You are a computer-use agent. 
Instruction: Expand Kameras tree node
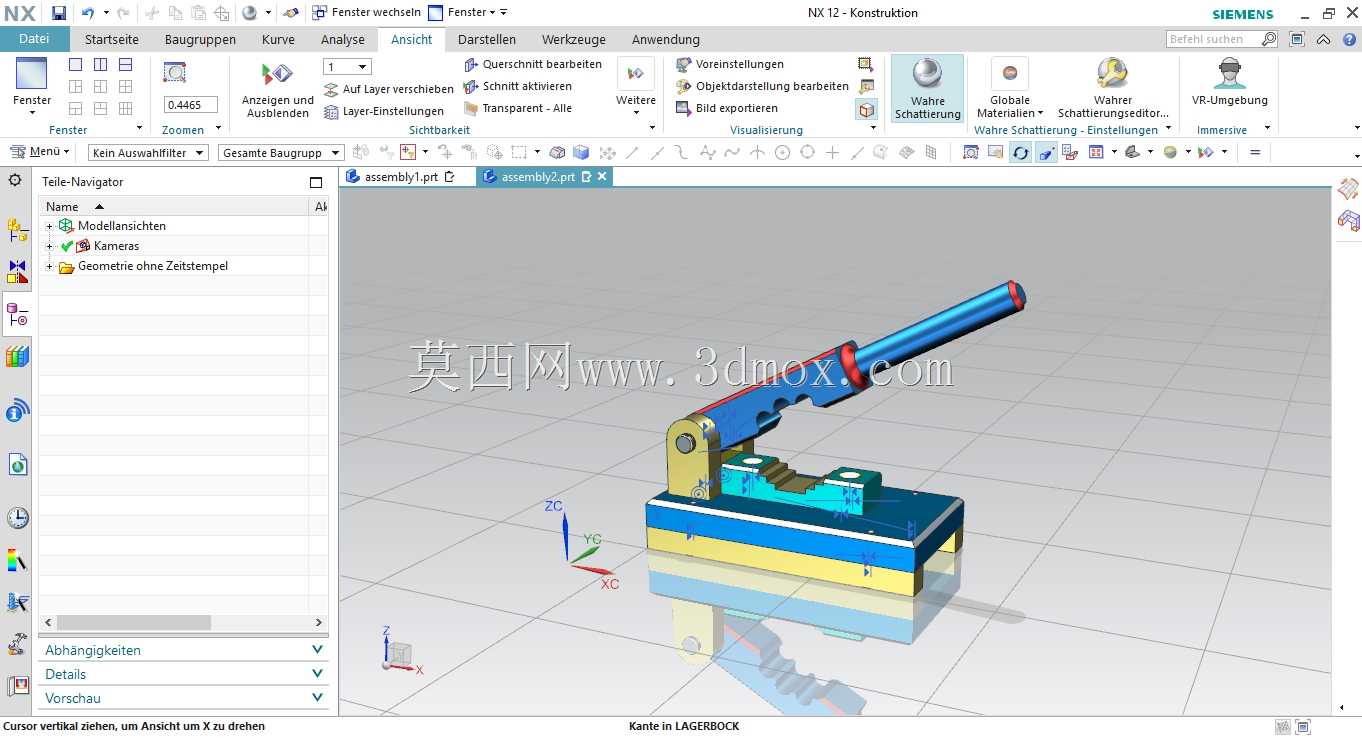click(x=49, y=246)
